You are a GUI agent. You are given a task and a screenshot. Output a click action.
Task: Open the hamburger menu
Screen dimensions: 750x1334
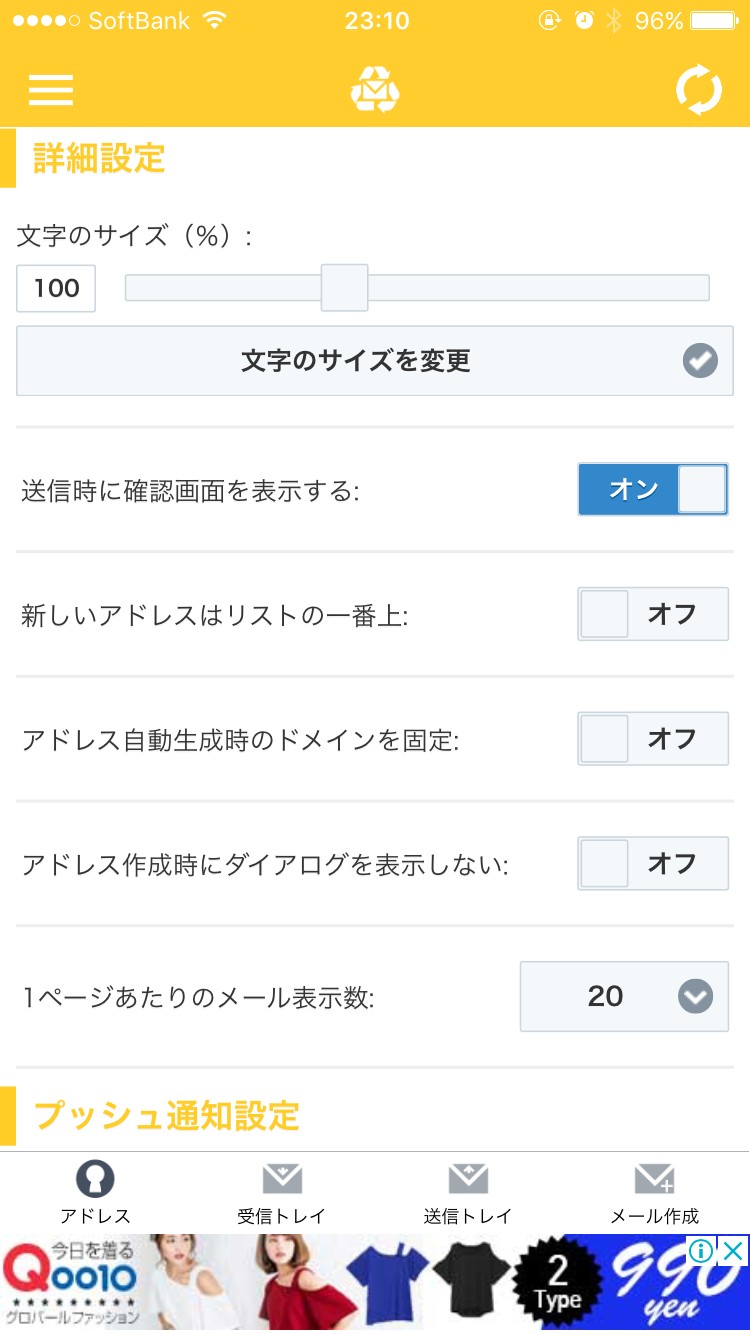(51, 90)
